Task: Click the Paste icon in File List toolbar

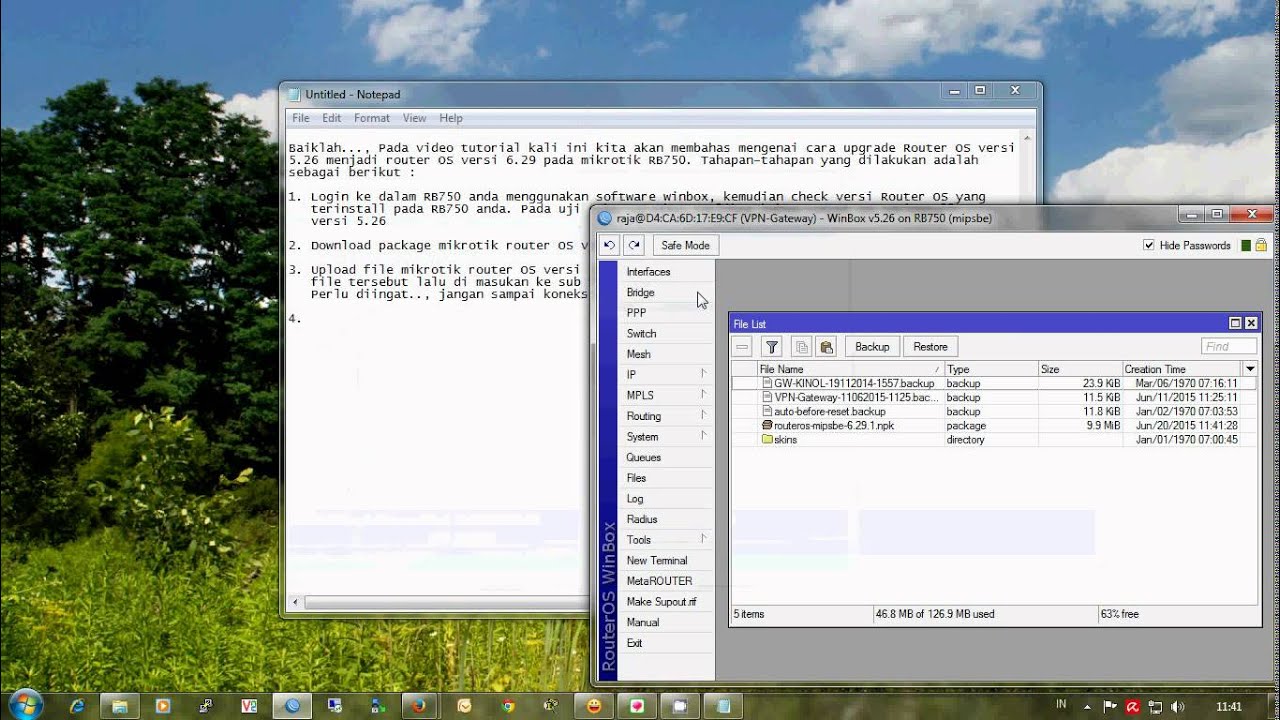Action: 826,347
